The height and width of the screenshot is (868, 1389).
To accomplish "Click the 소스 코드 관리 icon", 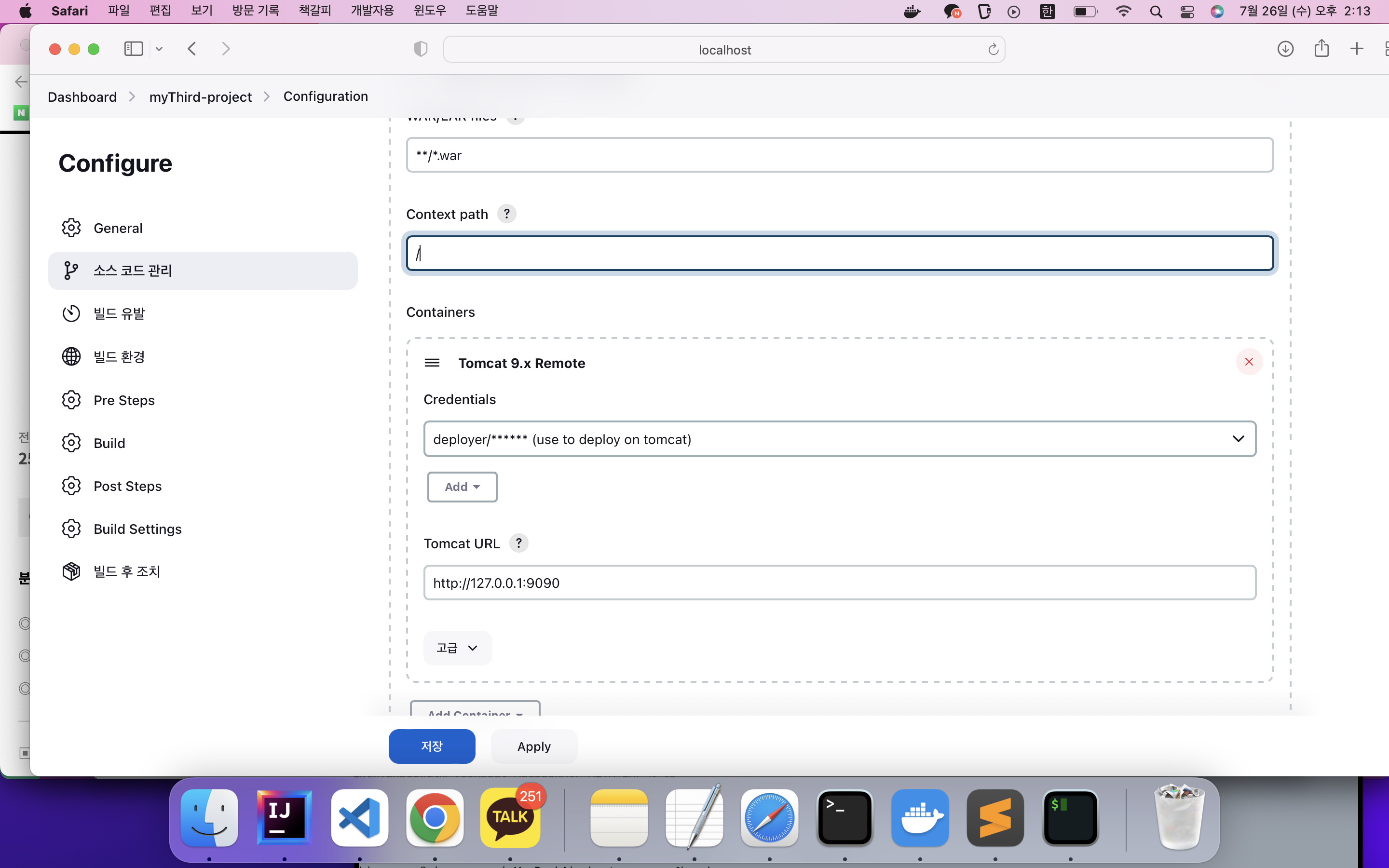I will [70, 270].
